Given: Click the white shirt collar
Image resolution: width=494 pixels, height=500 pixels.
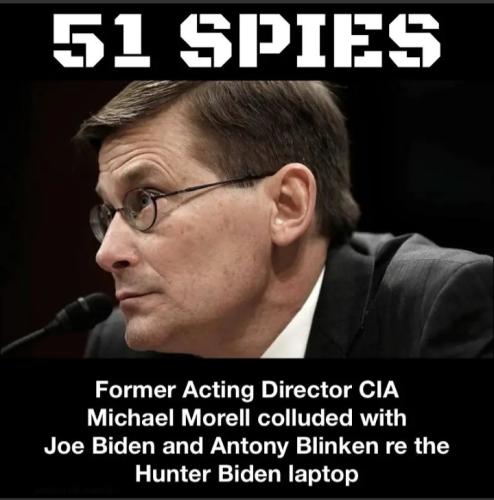Looking at the screenshot, I should click(x=300, y=320).
